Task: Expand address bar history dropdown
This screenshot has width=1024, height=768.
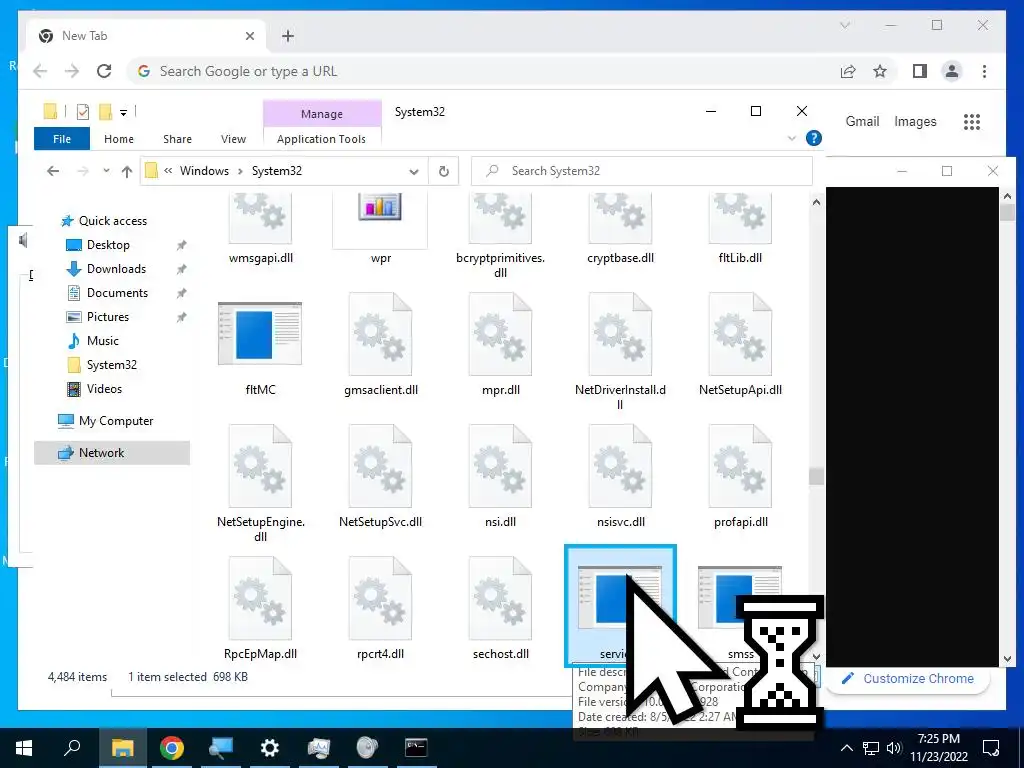Action: (413, 171)
